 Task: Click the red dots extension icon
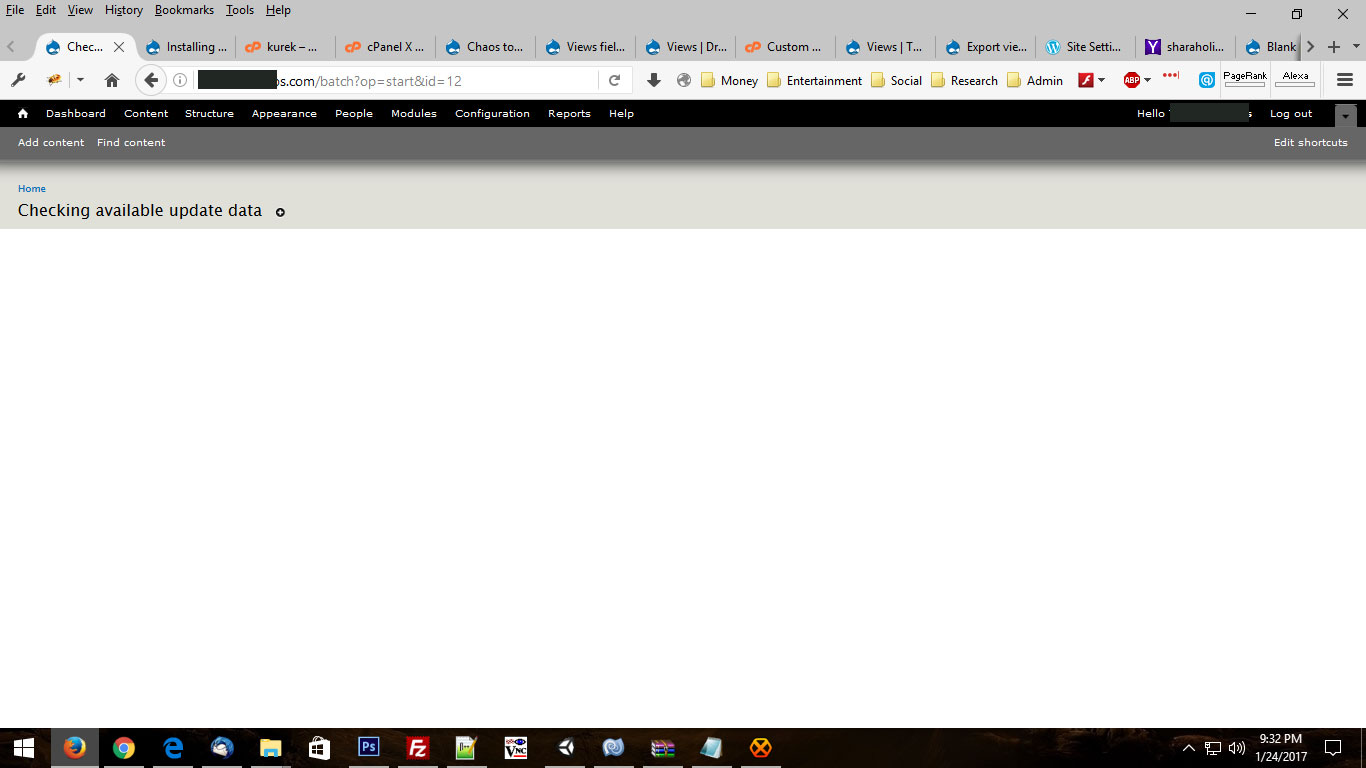pyautogui.click(x=1170, y=75)
